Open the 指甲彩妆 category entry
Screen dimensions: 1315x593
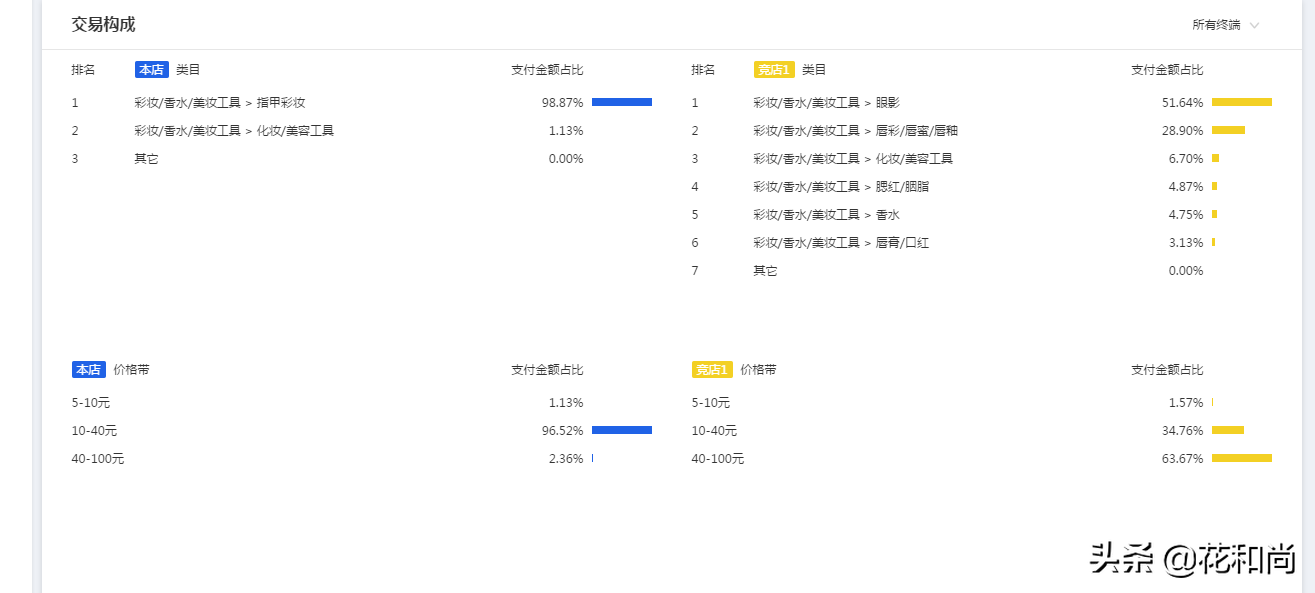coord(220,102)
